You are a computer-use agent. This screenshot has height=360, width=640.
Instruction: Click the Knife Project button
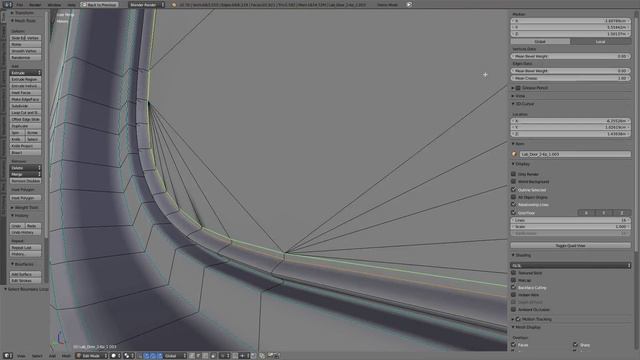pyautogui.click(x=26, y=146)
